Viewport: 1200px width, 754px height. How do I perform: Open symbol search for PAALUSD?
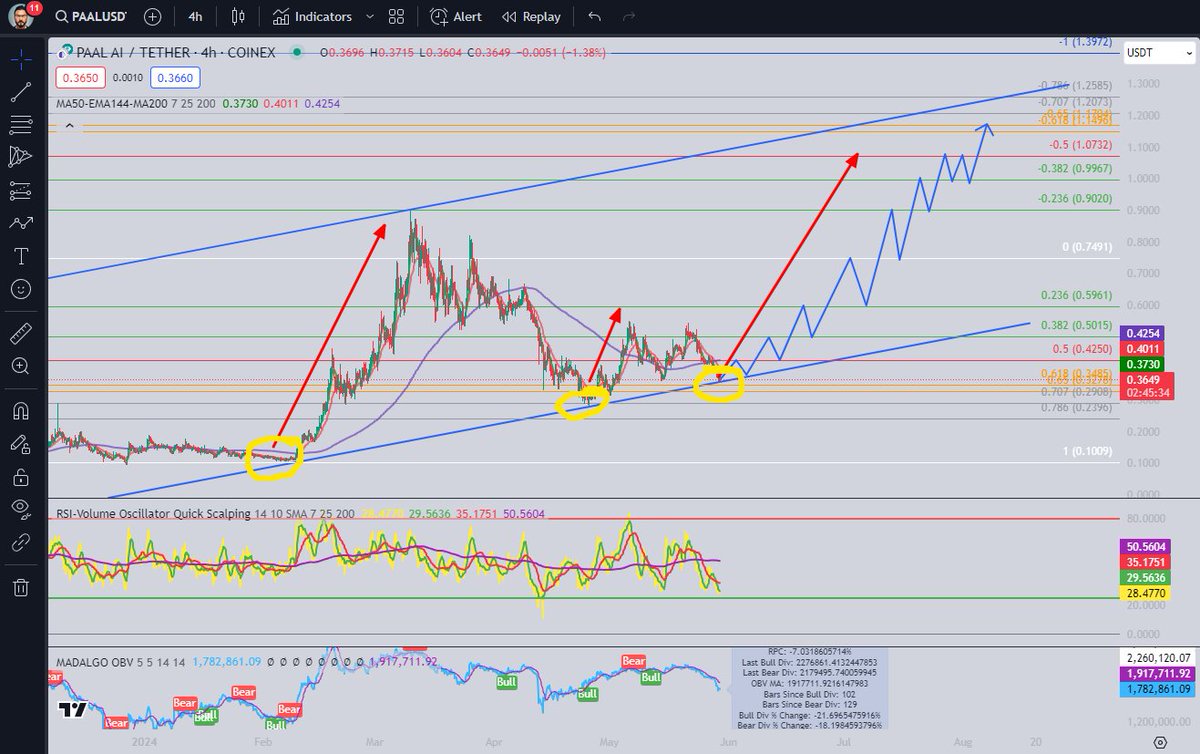point(93,17)
